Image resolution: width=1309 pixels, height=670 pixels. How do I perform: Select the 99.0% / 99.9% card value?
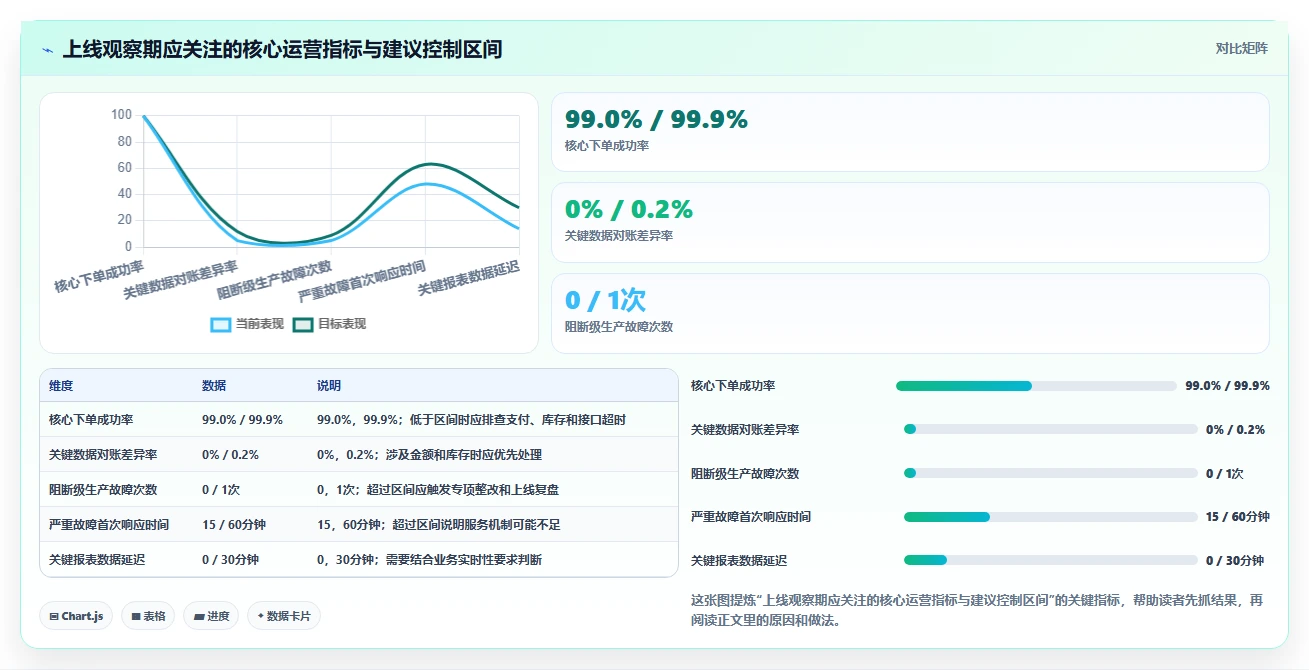click(x=656, y=119)
